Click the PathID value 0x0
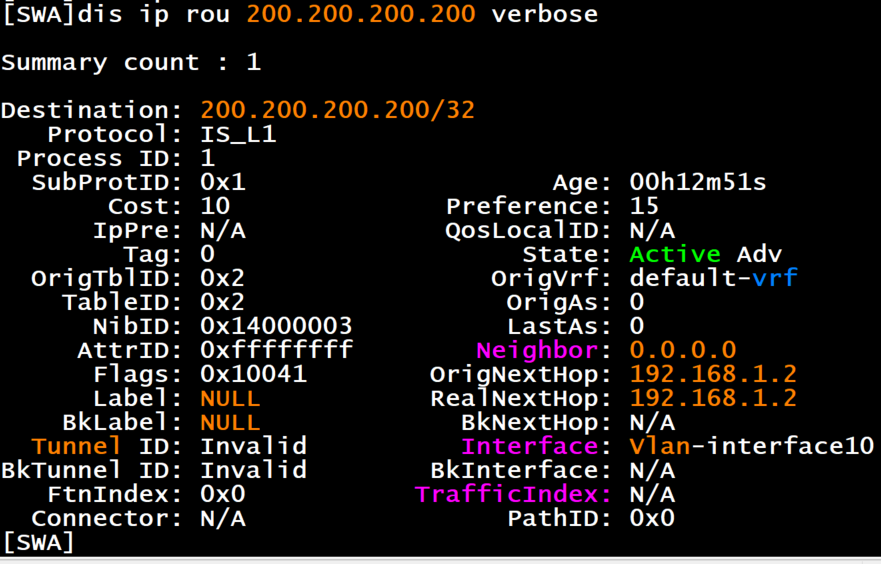 (x=652, y=519)
